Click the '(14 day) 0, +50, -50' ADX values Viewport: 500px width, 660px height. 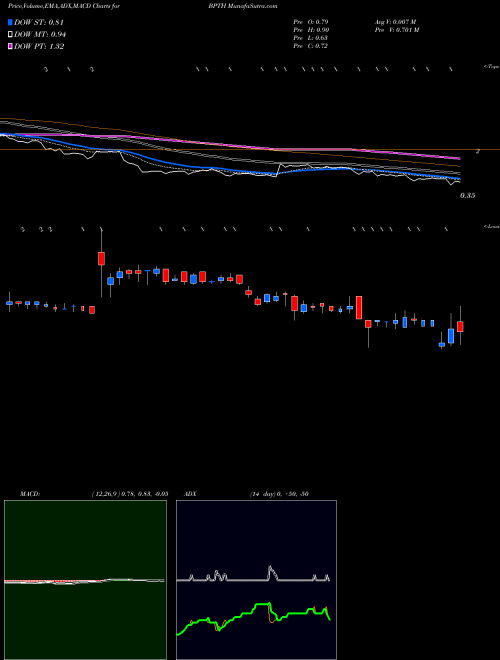point(279,494)
